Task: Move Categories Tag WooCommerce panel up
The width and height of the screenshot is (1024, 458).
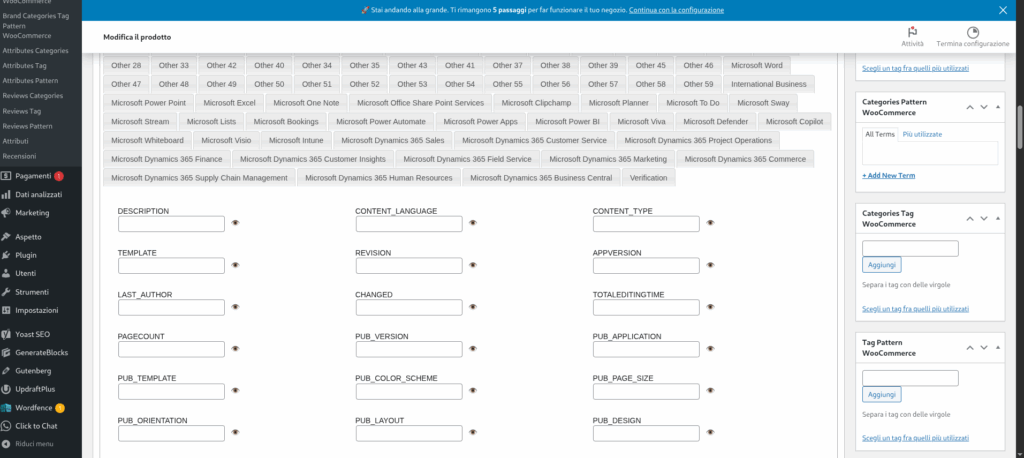Action: (x=970, y=218)
